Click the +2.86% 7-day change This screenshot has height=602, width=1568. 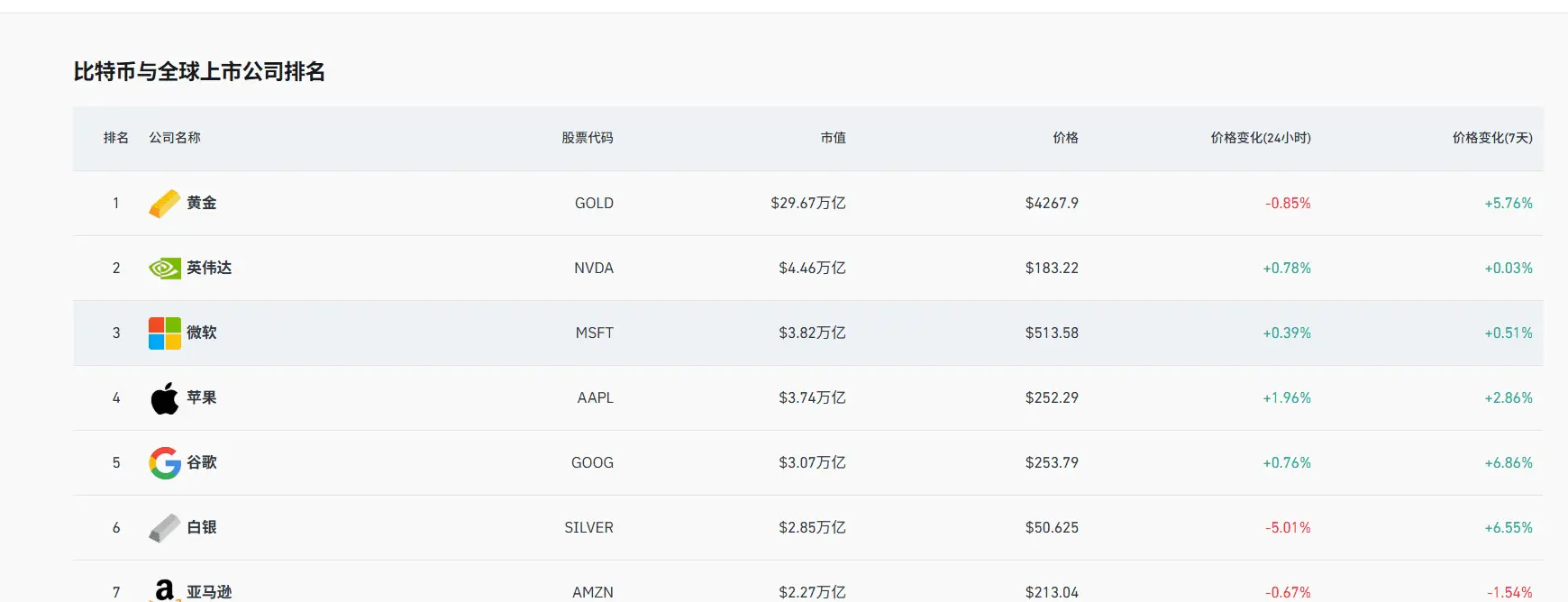[x=1509, y=398]
